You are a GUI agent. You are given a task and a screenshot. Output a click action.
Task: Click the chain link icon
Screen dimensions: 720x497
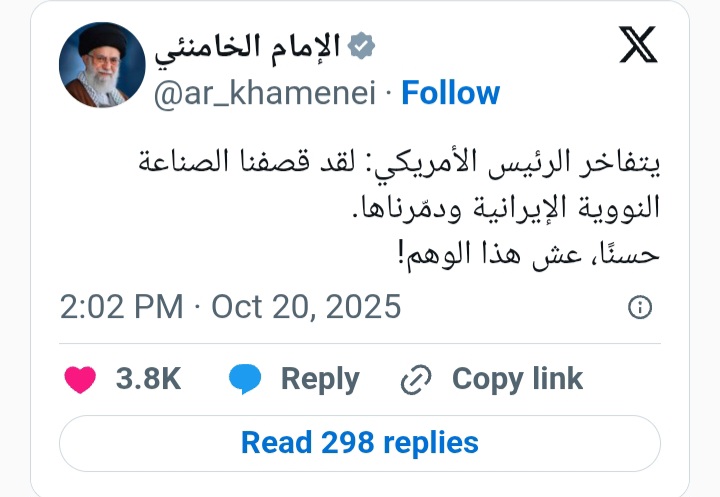pos(414,380)
